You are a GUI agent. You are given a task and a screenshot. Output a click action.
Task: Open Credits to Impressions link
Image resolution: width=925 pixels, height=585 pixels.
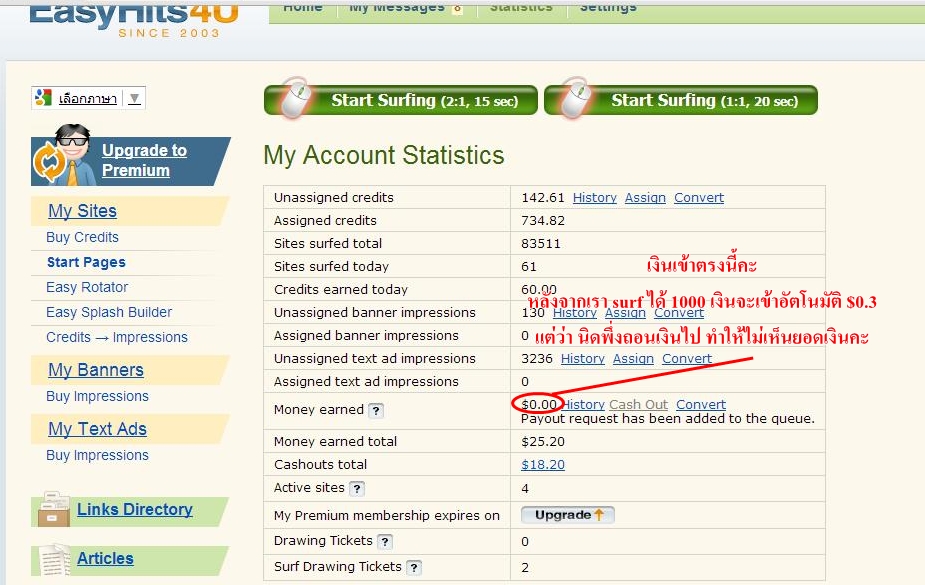point(117,337)
